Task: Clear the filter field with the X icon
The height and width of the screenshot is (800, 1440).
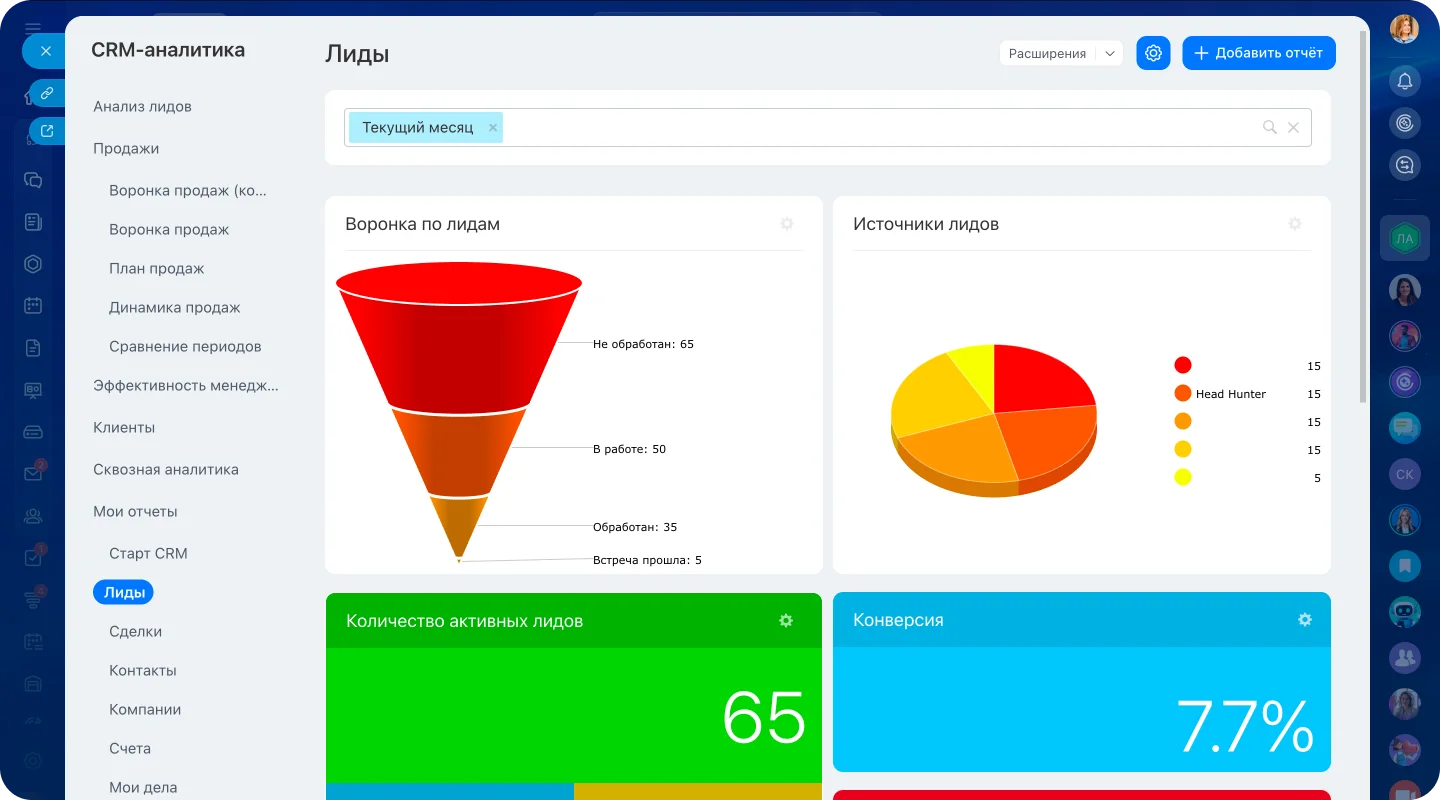Action: coord(1293,127)
